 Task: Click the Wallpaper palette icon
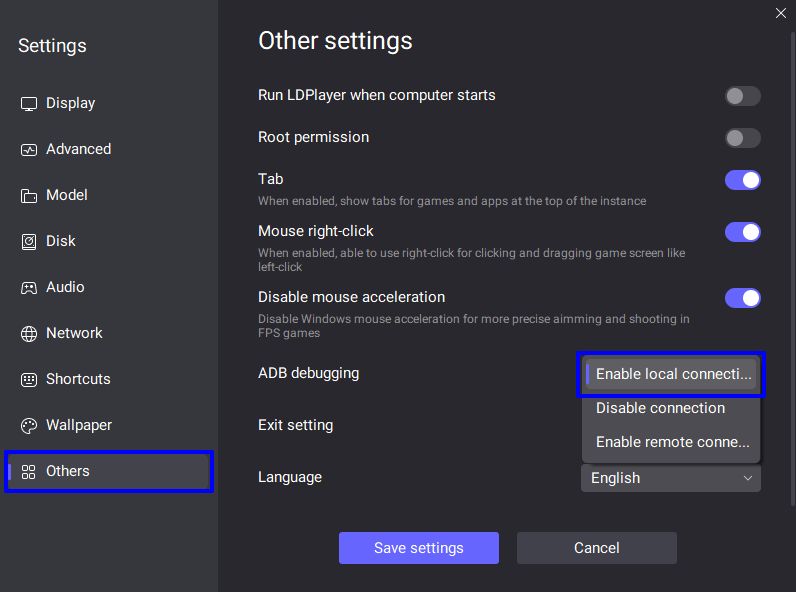click(29, 425)
